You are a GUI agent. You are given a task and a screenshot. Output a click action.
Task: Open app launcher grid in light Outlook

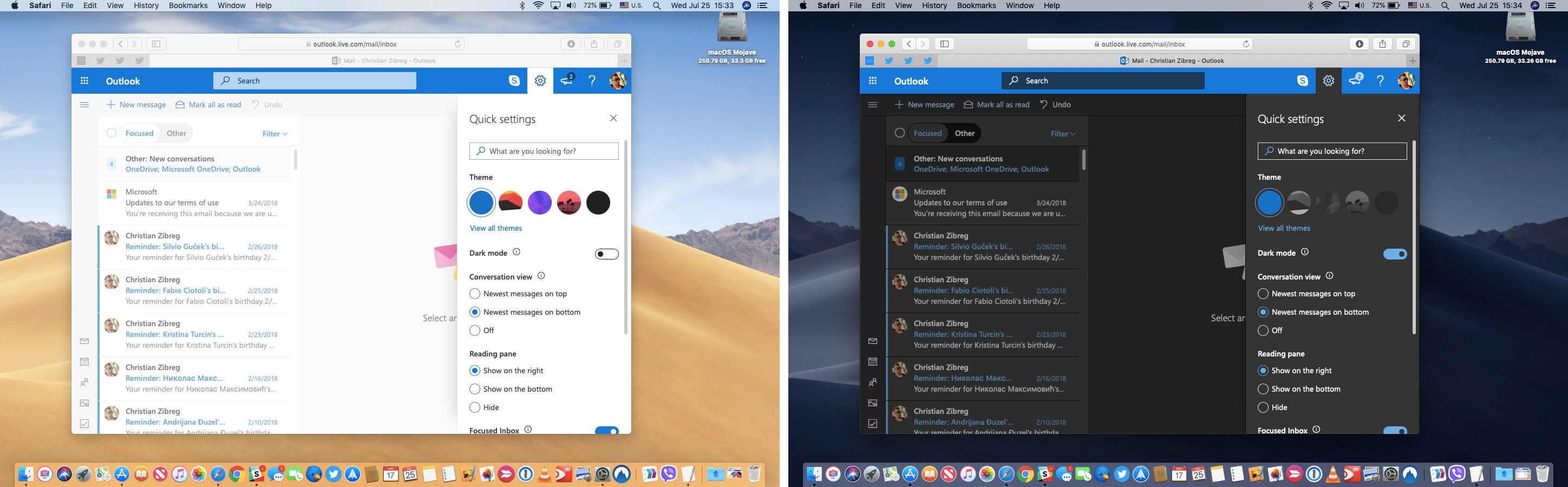pyautogui.click(x=84, y=81)
